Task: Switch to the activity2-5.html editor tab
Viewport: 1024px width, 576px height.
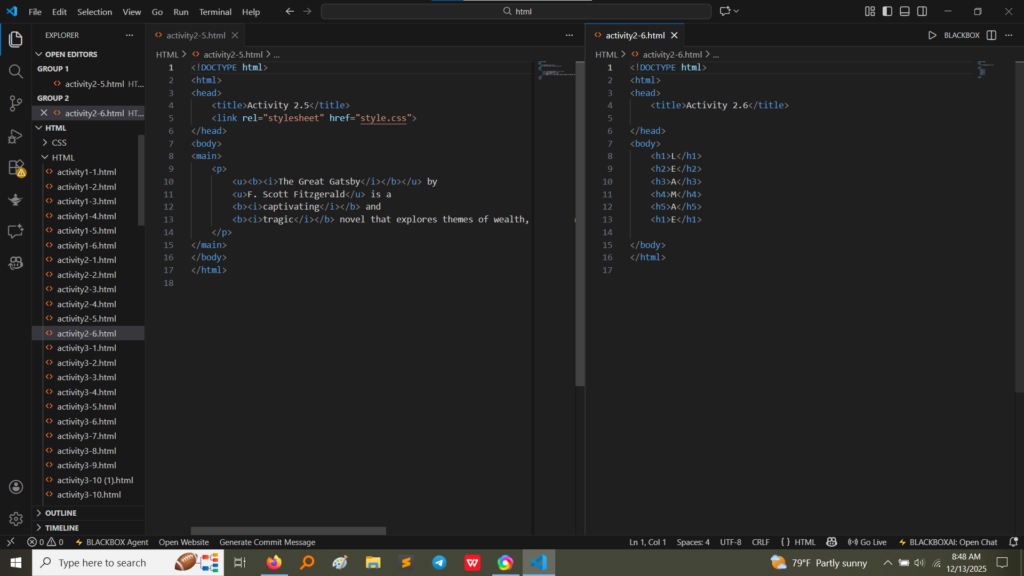Action: pos(195,35)
